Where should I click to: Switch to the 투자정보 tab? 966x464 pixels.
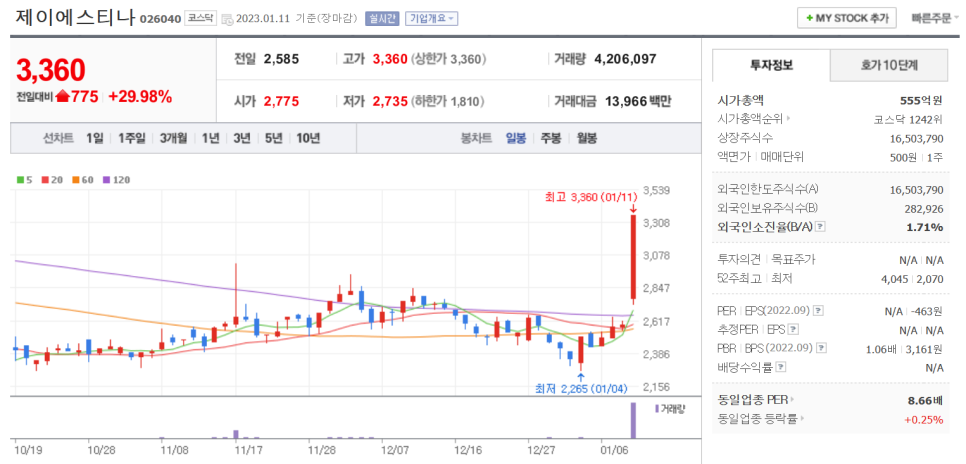[x=771, y=65]
